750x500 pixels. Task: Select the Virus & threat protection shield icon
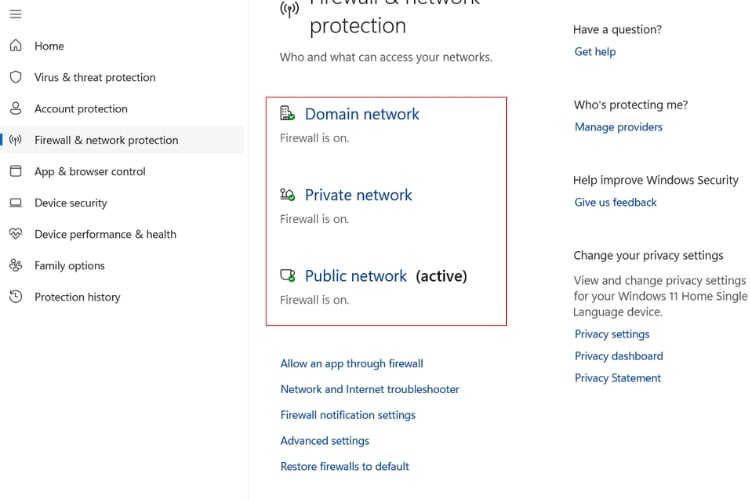coord(15,77)
